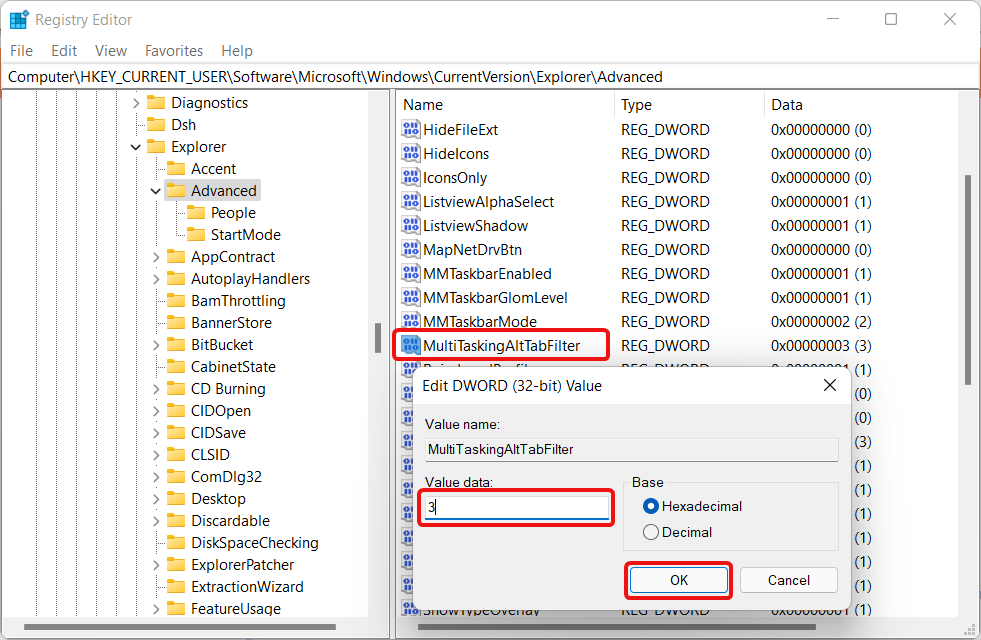Open the Favorites menu
This screenshot has width=981, height=640.
(174, 51)
